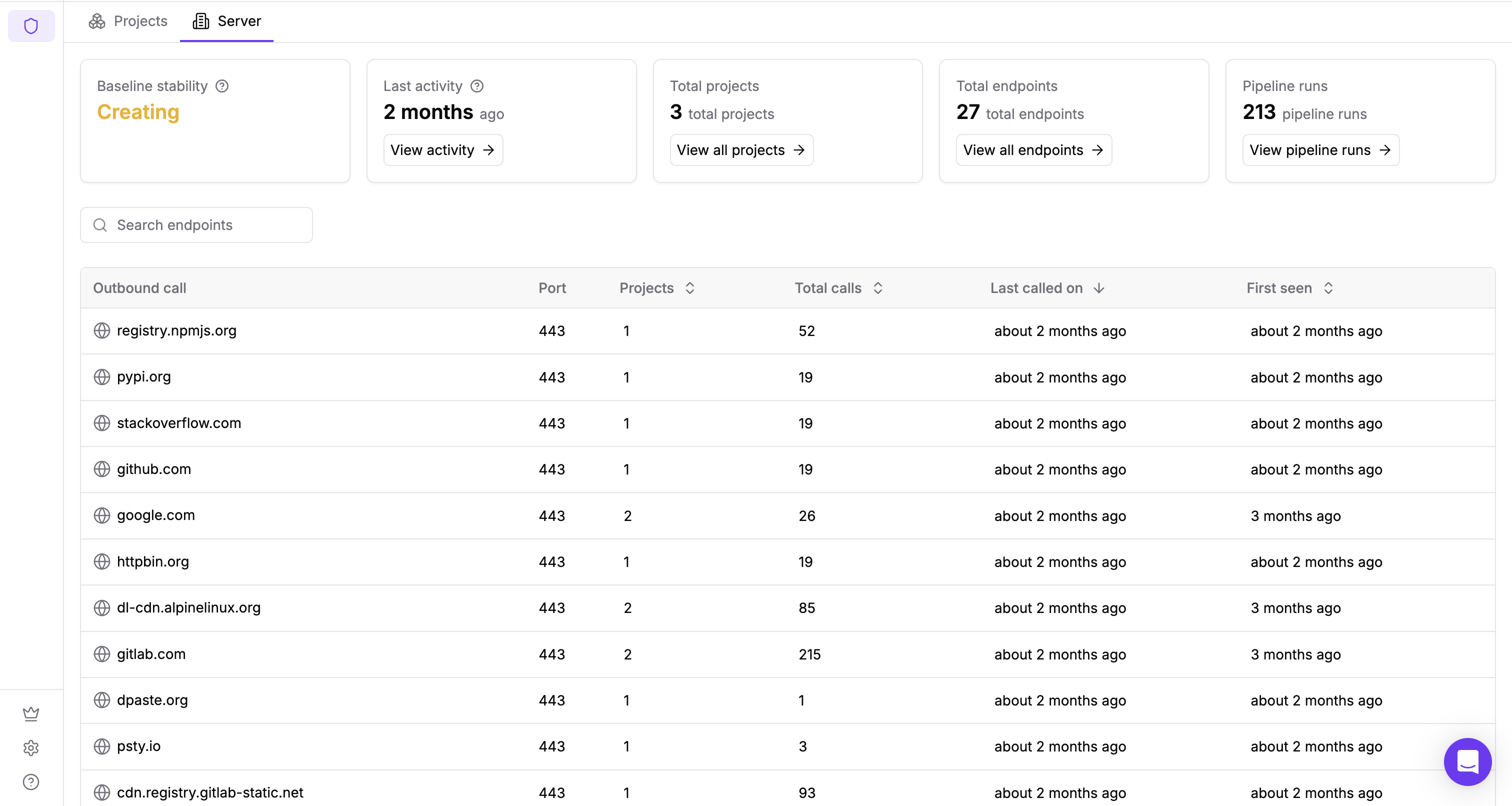Sort table by Projects column
This screenshot has height=806, width=1512.
(x=690, y=288)
